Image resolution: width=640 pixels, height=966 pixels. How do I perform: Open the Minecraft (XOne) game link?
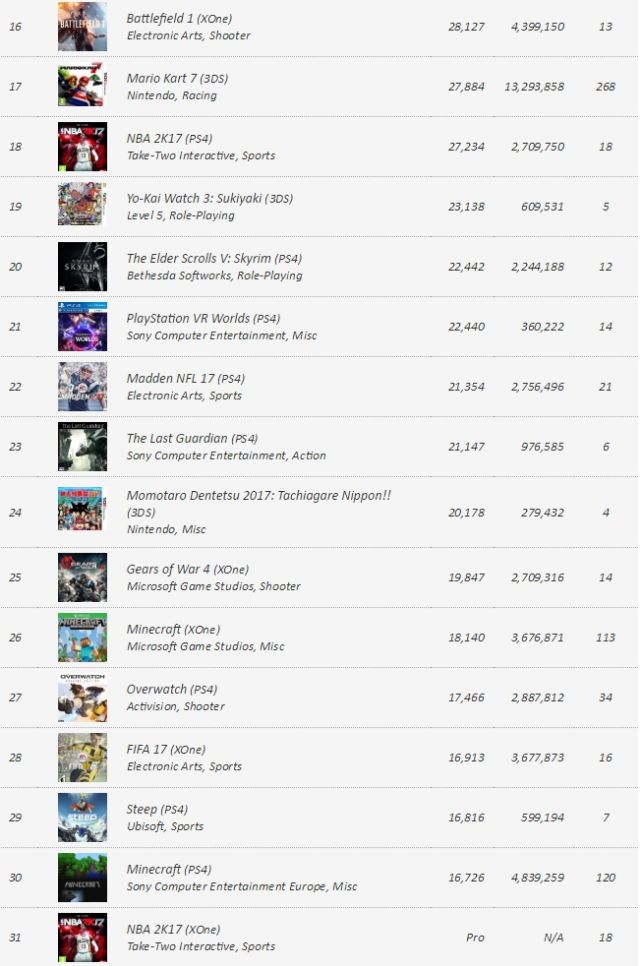(154, 630)
